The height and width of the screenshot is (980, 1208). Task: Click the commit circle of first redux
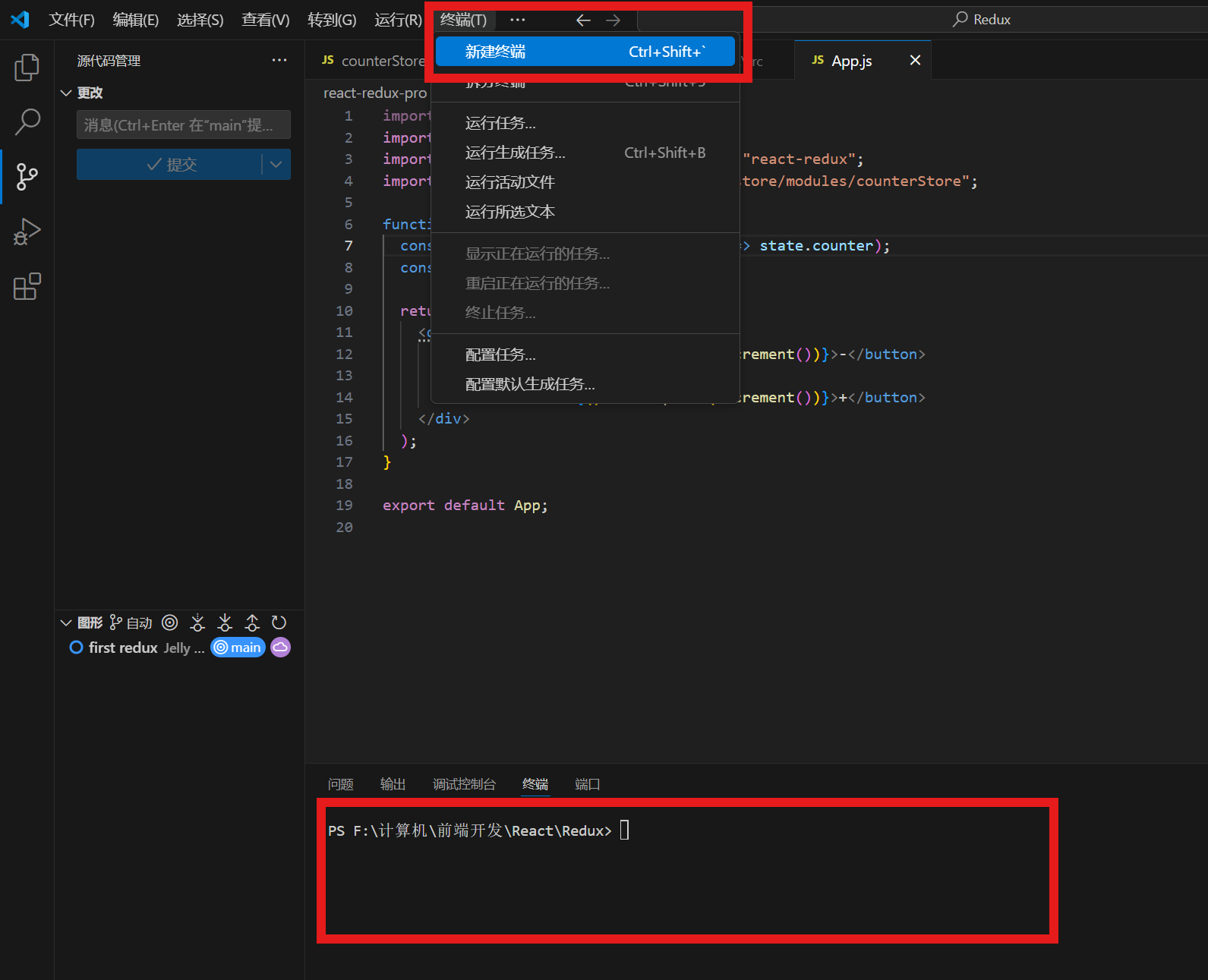(x=76, y=648)
